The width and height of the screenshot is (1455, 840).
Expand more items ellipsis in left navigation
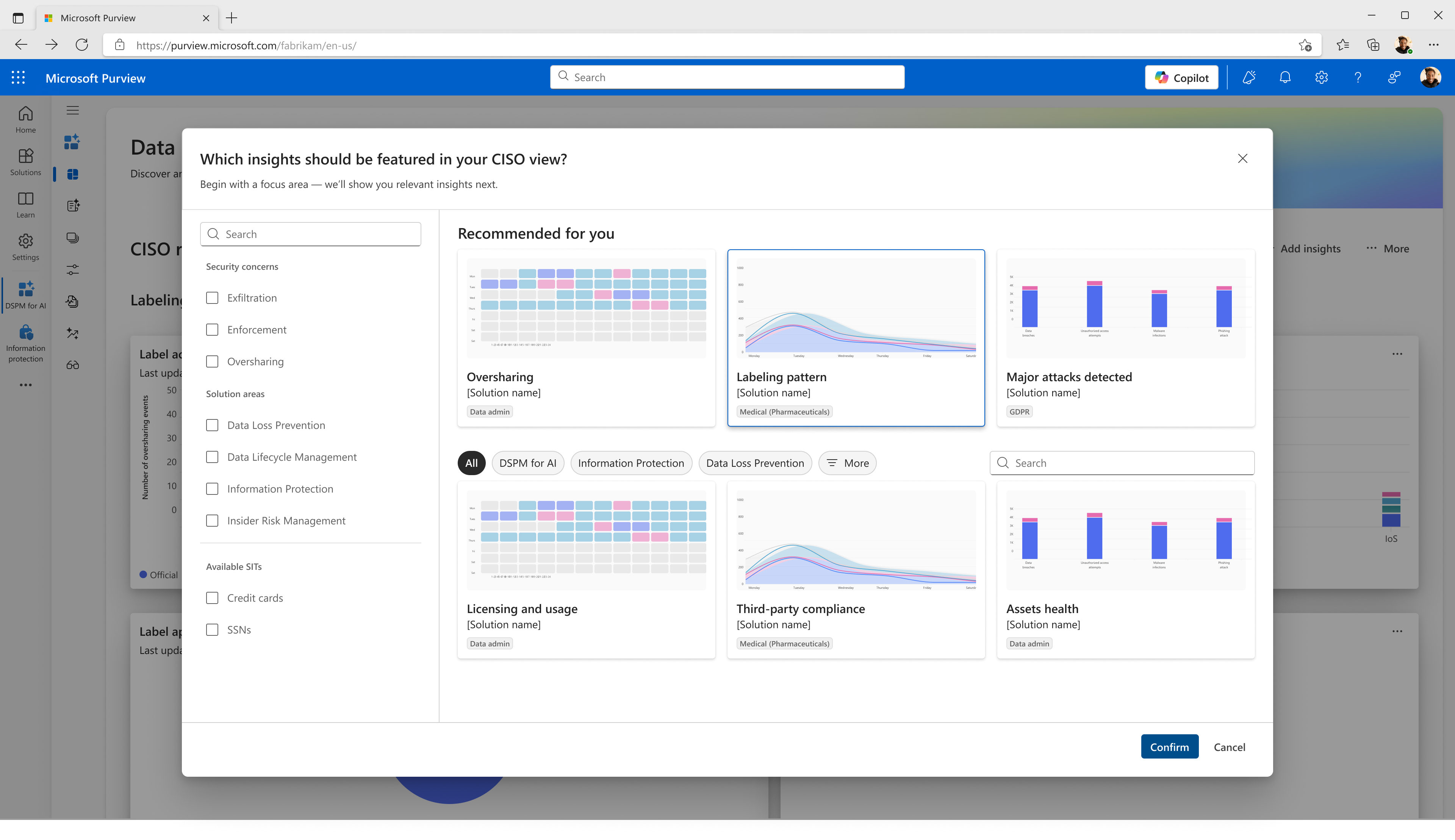pos(25,385)
